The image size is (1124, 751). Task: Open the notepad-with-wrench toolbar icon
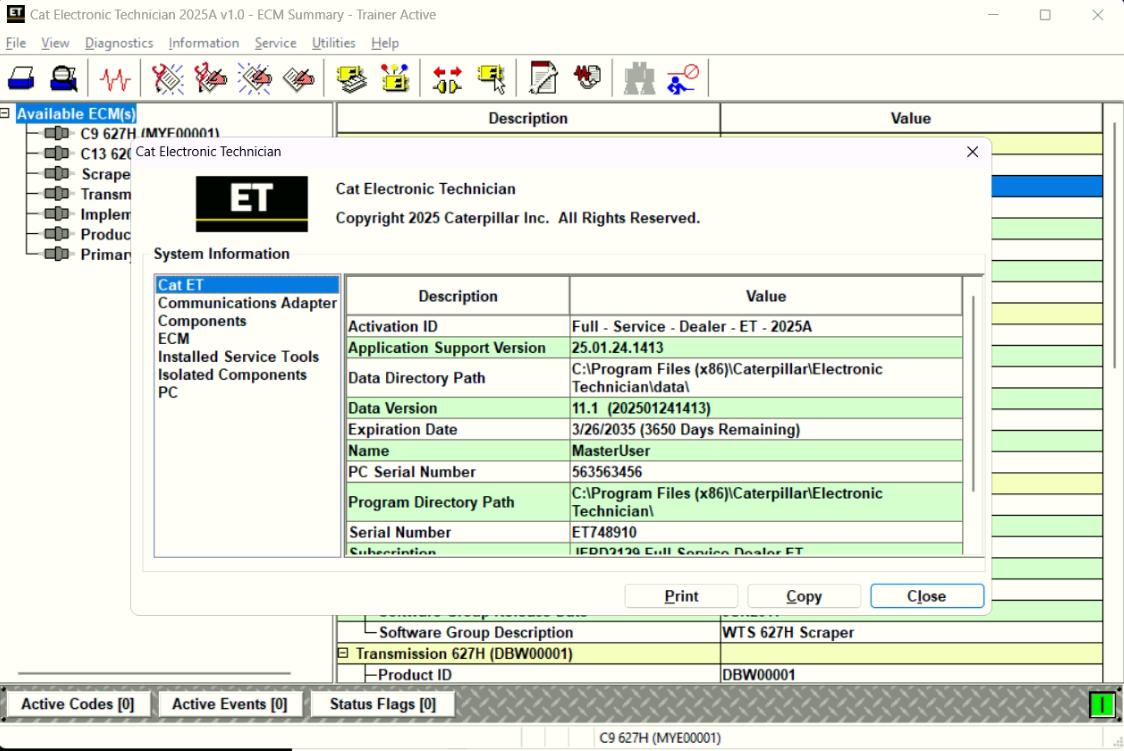coord(543,78)
